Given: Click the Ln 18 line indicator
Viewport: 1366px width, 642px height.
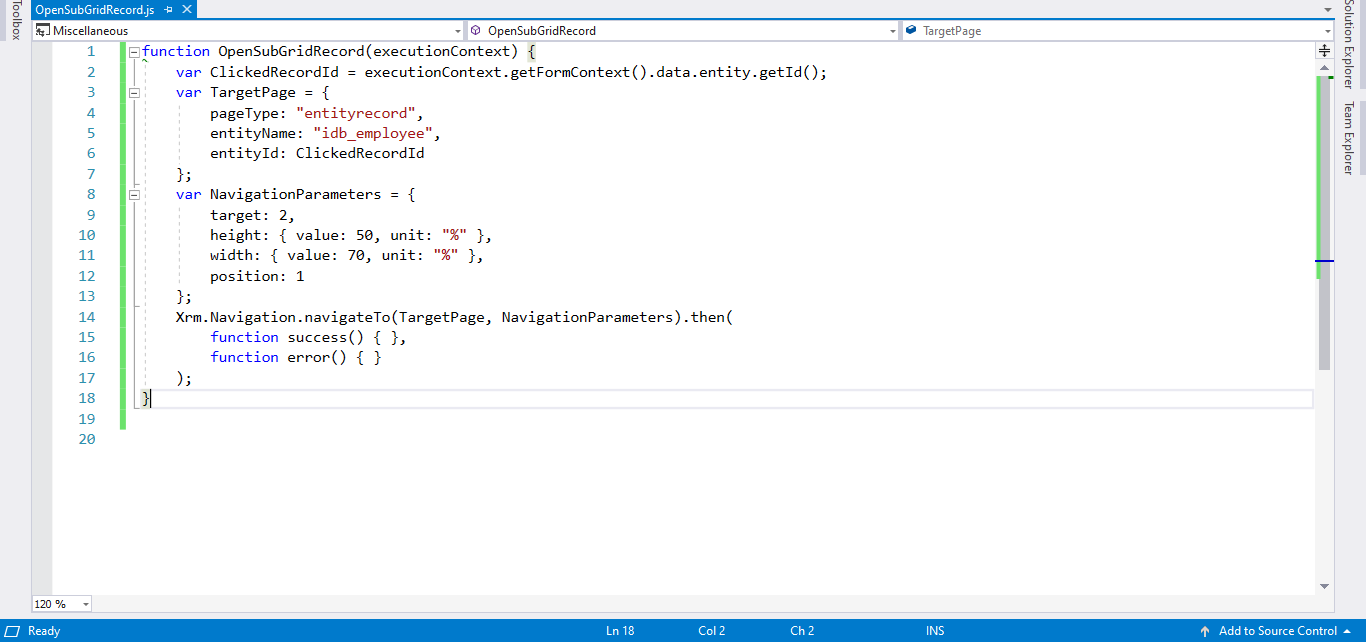Looking at the screenshot, I should [x=620, y=631].
